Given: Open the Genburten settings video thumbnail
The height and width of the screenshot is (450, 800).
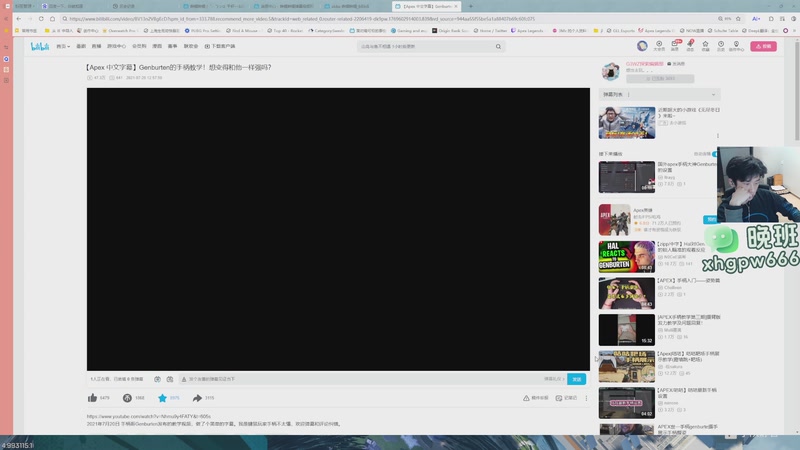Looking at the screenshot, I should click(627, 177).
